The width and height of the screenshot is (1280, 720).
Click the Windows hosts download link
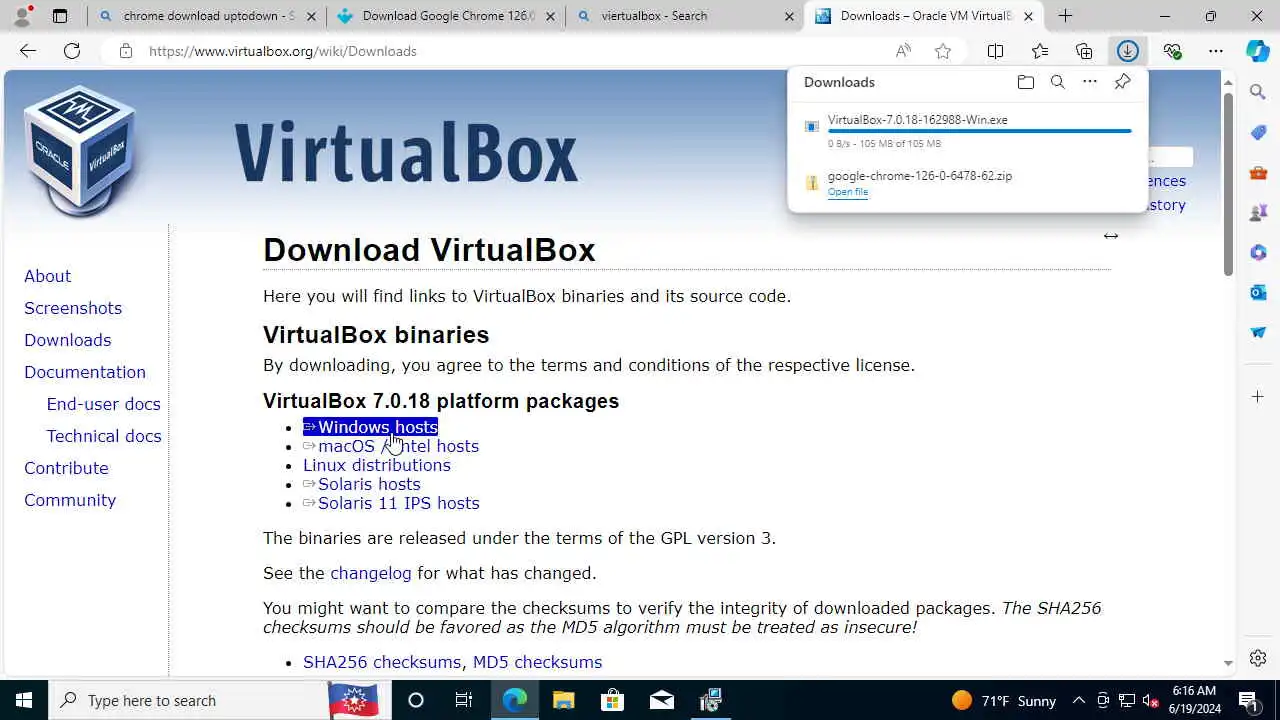370,427
